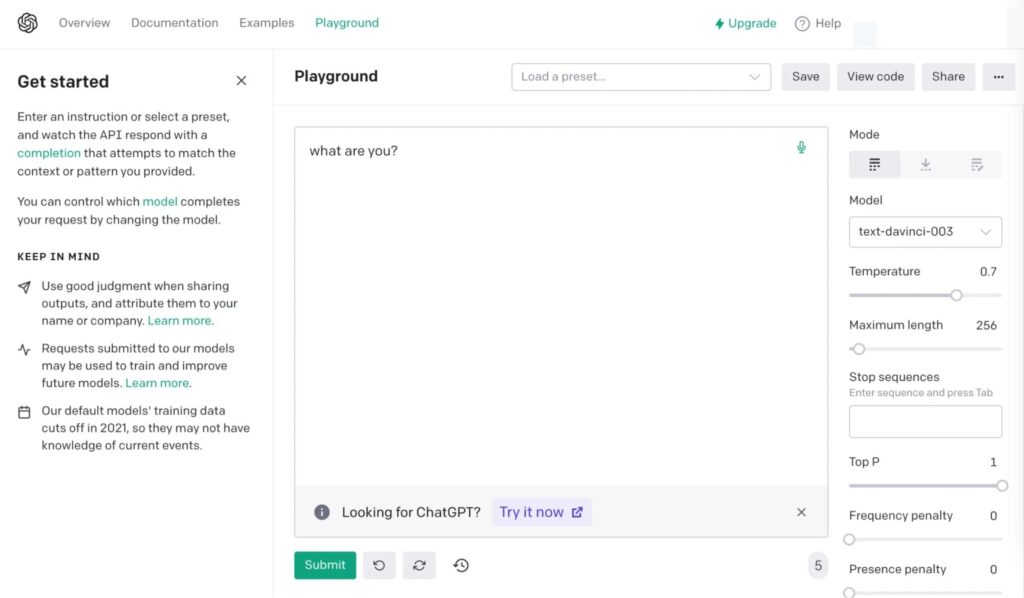
Task: Click the Frequency penalty slider handle
Action: click(849, 539)
